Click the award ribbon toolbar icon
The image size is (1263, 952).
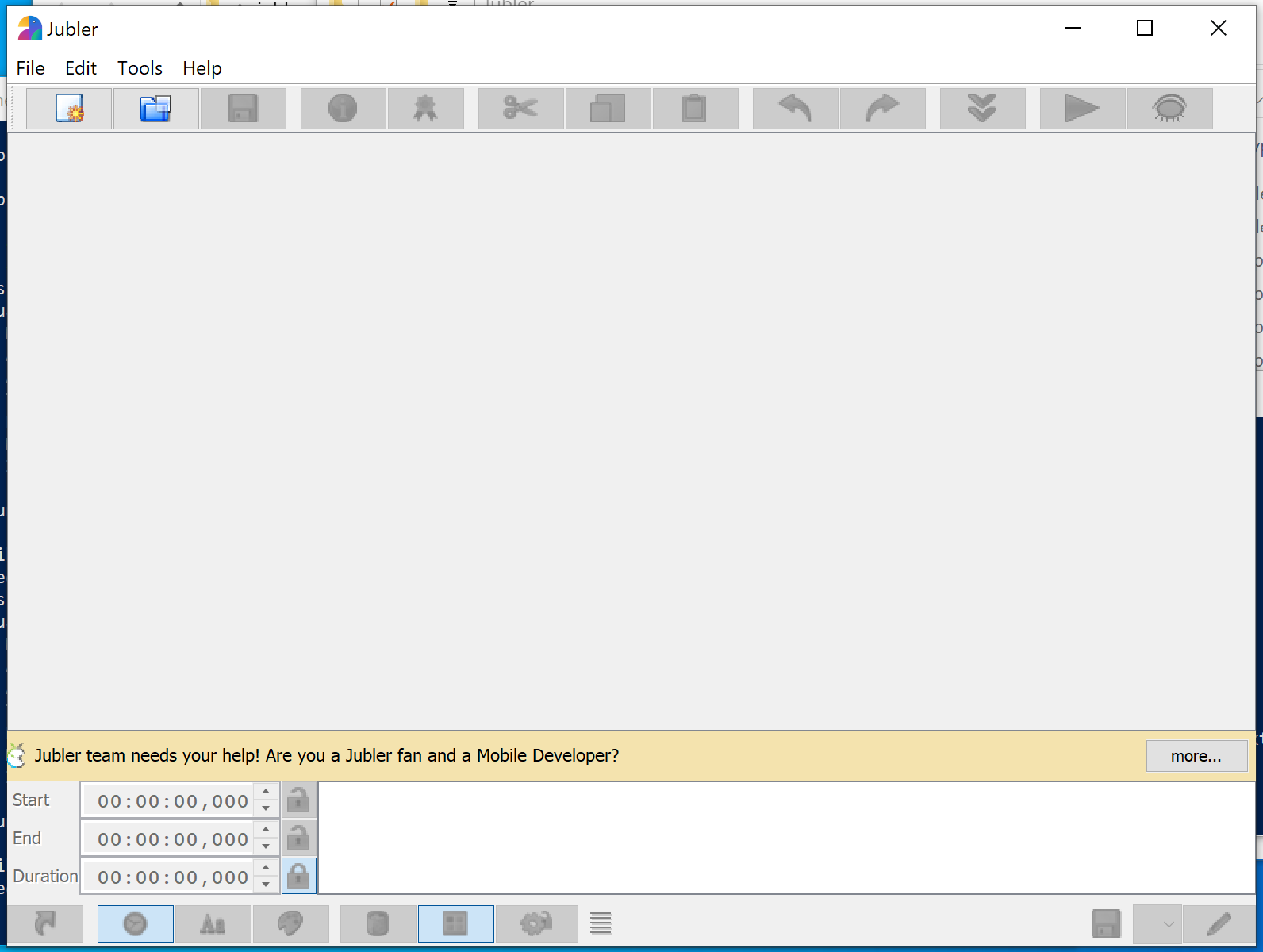425,109
